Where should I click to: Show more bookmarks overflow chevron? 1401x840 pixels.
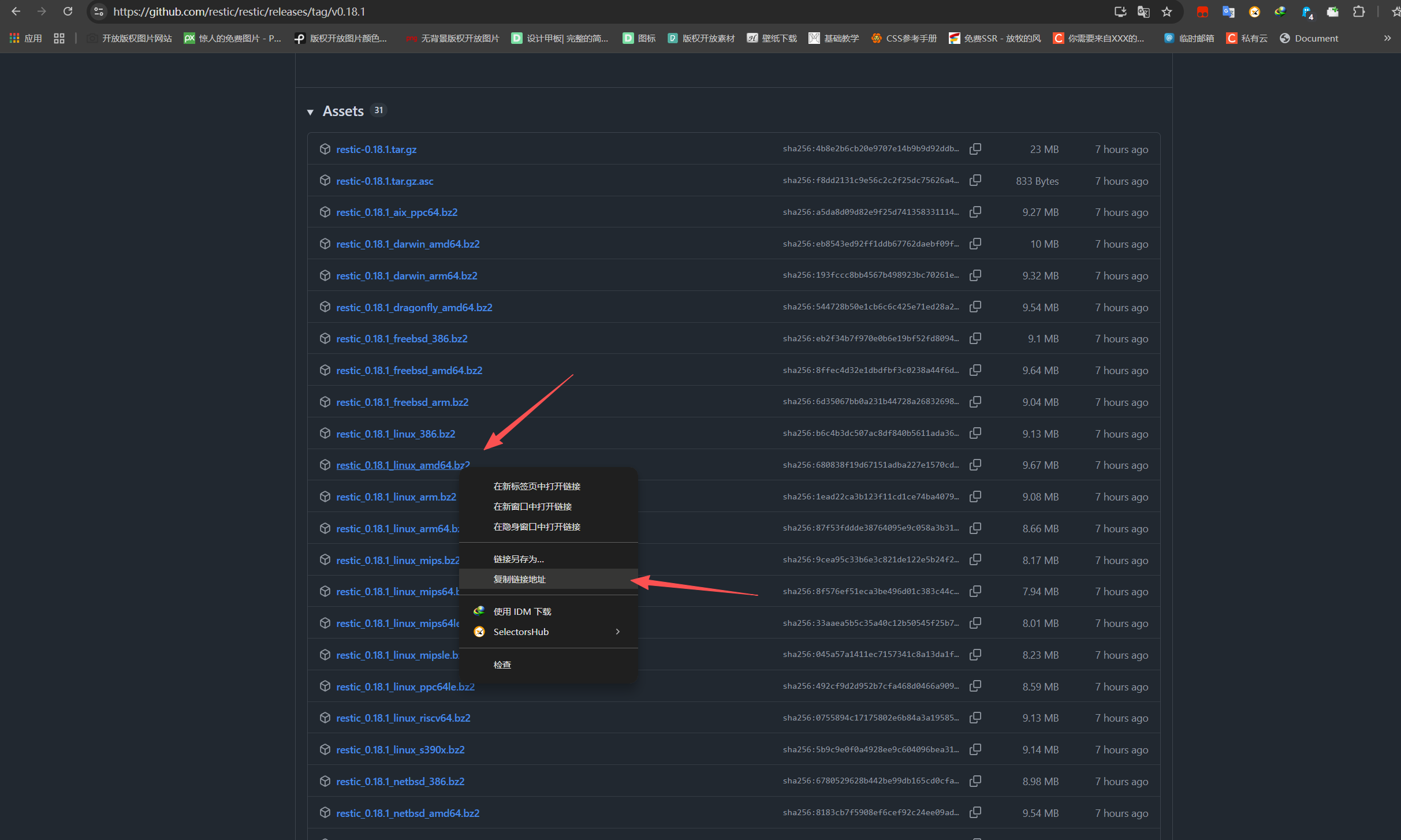[x=1387, y=38]
